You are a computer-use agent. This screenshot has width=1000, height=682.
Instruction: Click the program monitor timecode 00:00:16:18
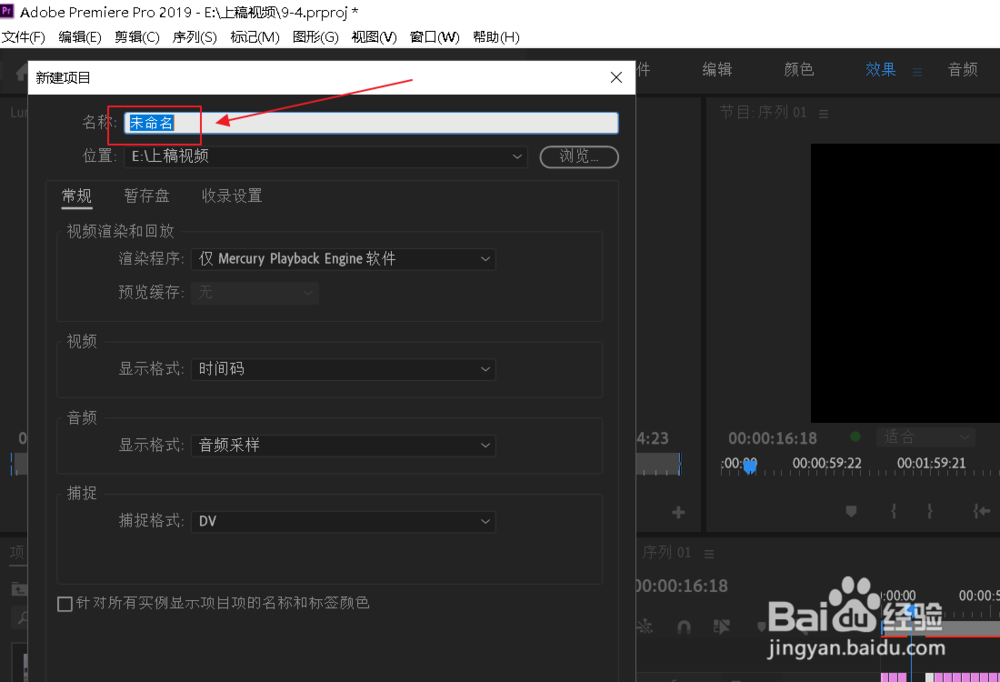(772, 438)
